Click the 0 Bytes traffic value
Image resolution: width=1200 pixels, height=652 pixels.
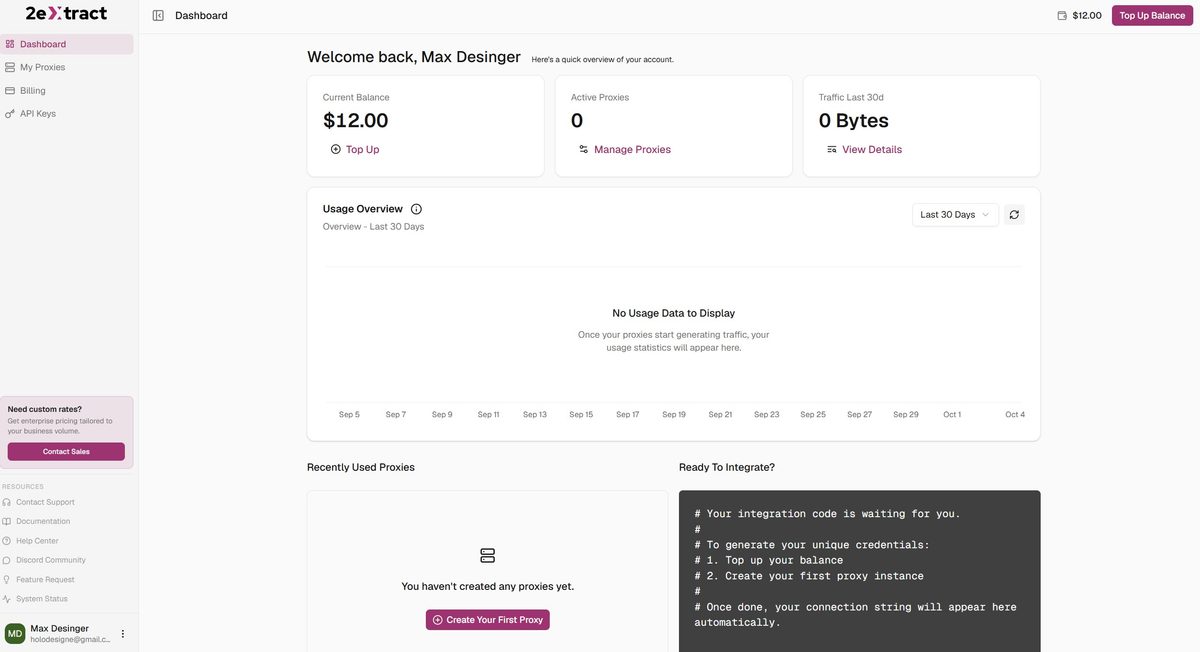(854, 121)
